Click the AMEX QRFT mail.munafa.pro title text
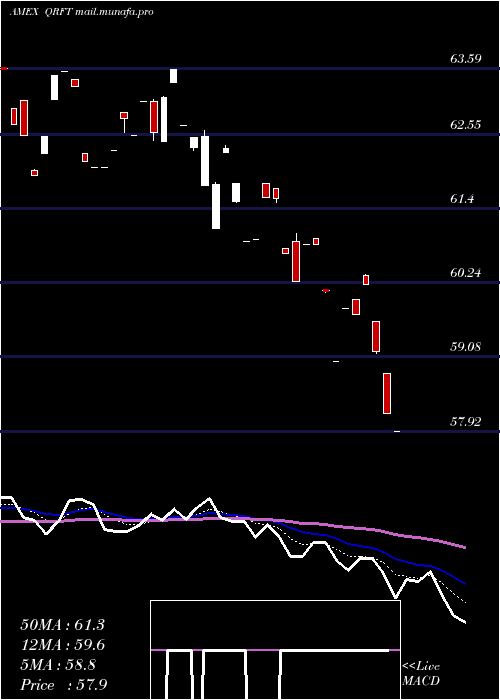The height and width of the screenshot is (700, 500). pyautogui.click(x=81, y=12)
